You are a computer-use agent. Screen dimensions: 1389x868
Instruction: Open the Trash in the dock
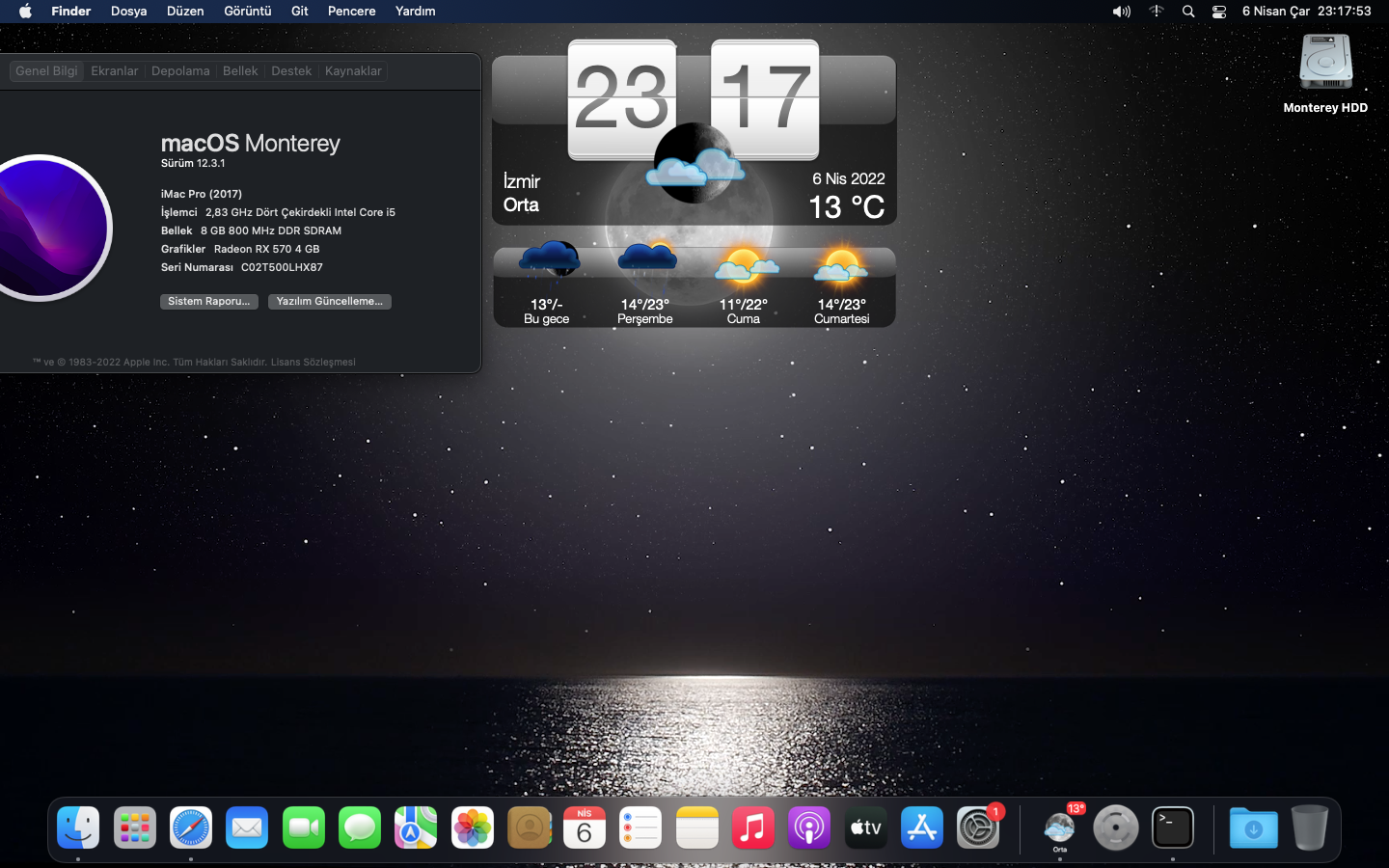point(1309,828)
